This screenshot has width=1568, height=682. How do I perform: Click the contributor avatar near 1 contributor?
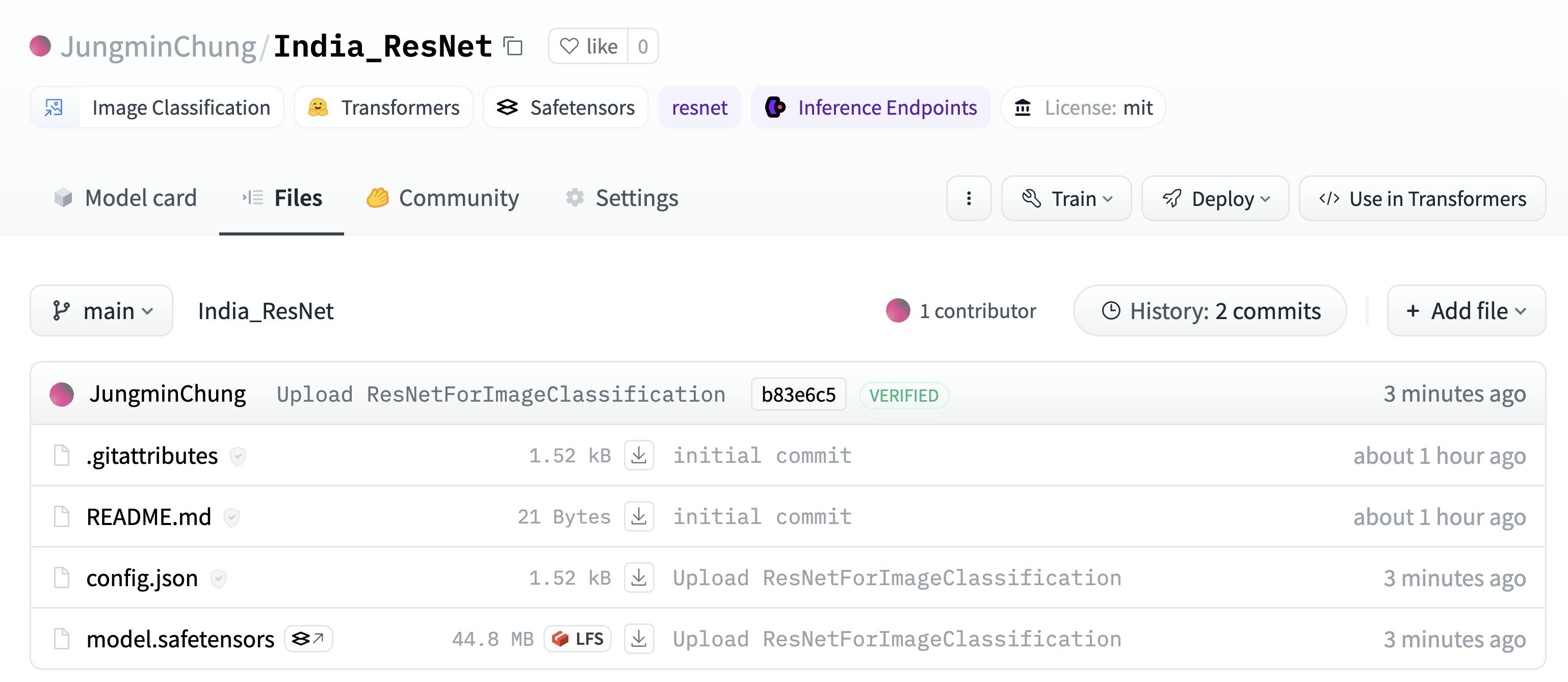pyautogui.click(x=898, y=310)
